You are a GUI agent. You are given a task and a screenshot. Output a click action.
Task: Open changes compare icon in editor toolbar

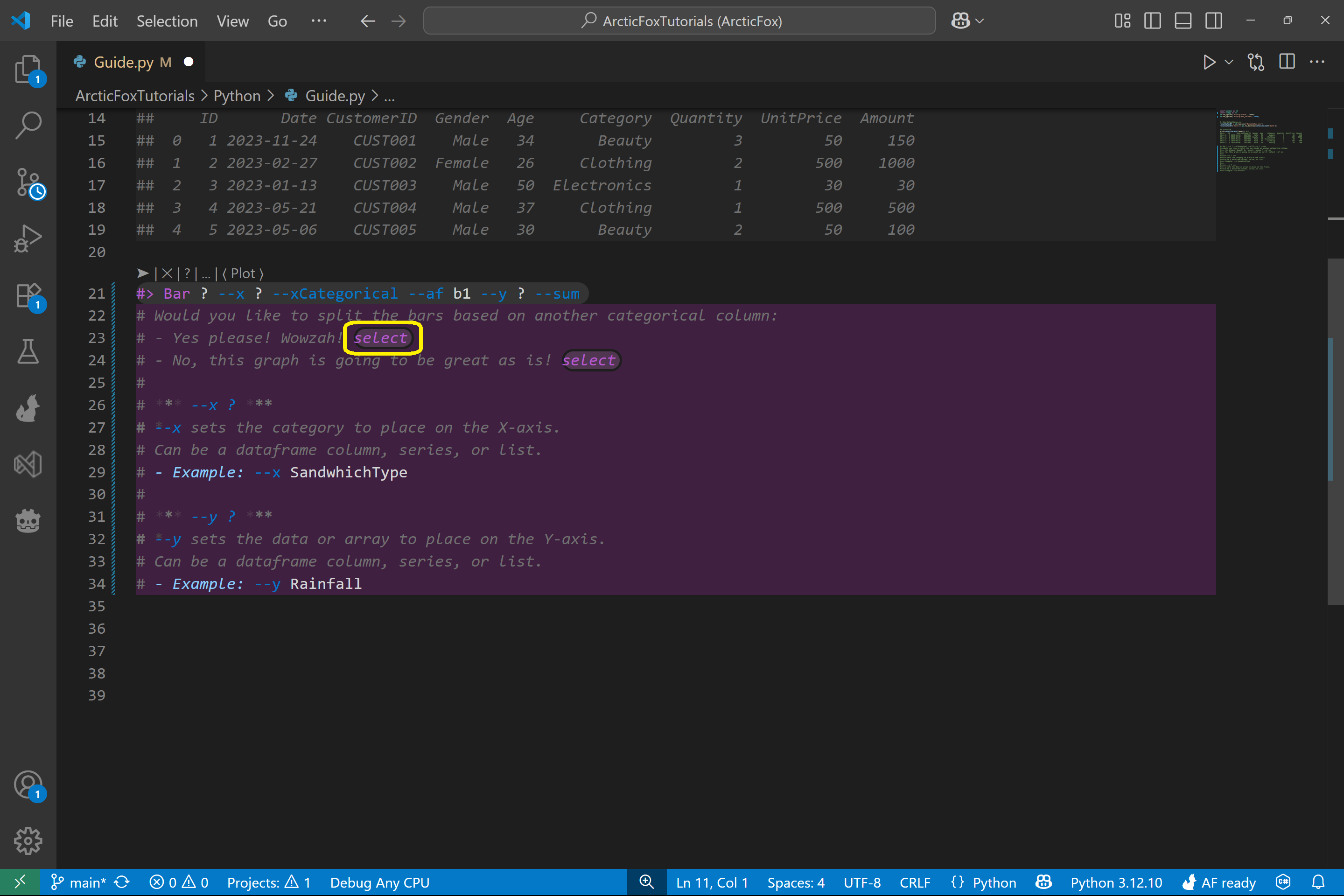(x=1256, y=62)
